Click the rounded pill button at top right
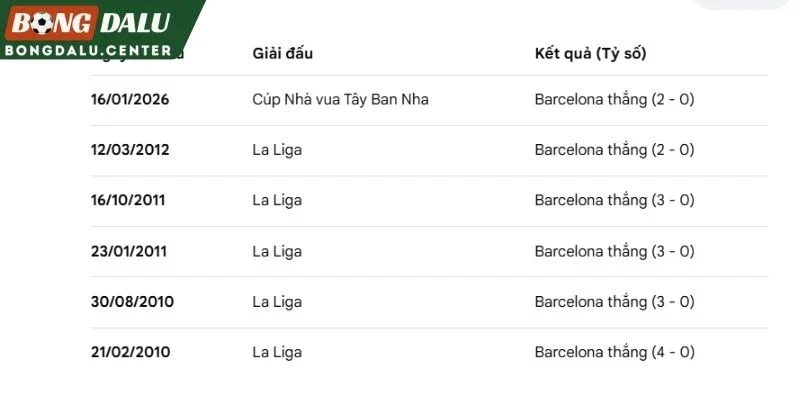Image resolution: width=800 pixels, height=400 pixels. click(x=740, y=3)
